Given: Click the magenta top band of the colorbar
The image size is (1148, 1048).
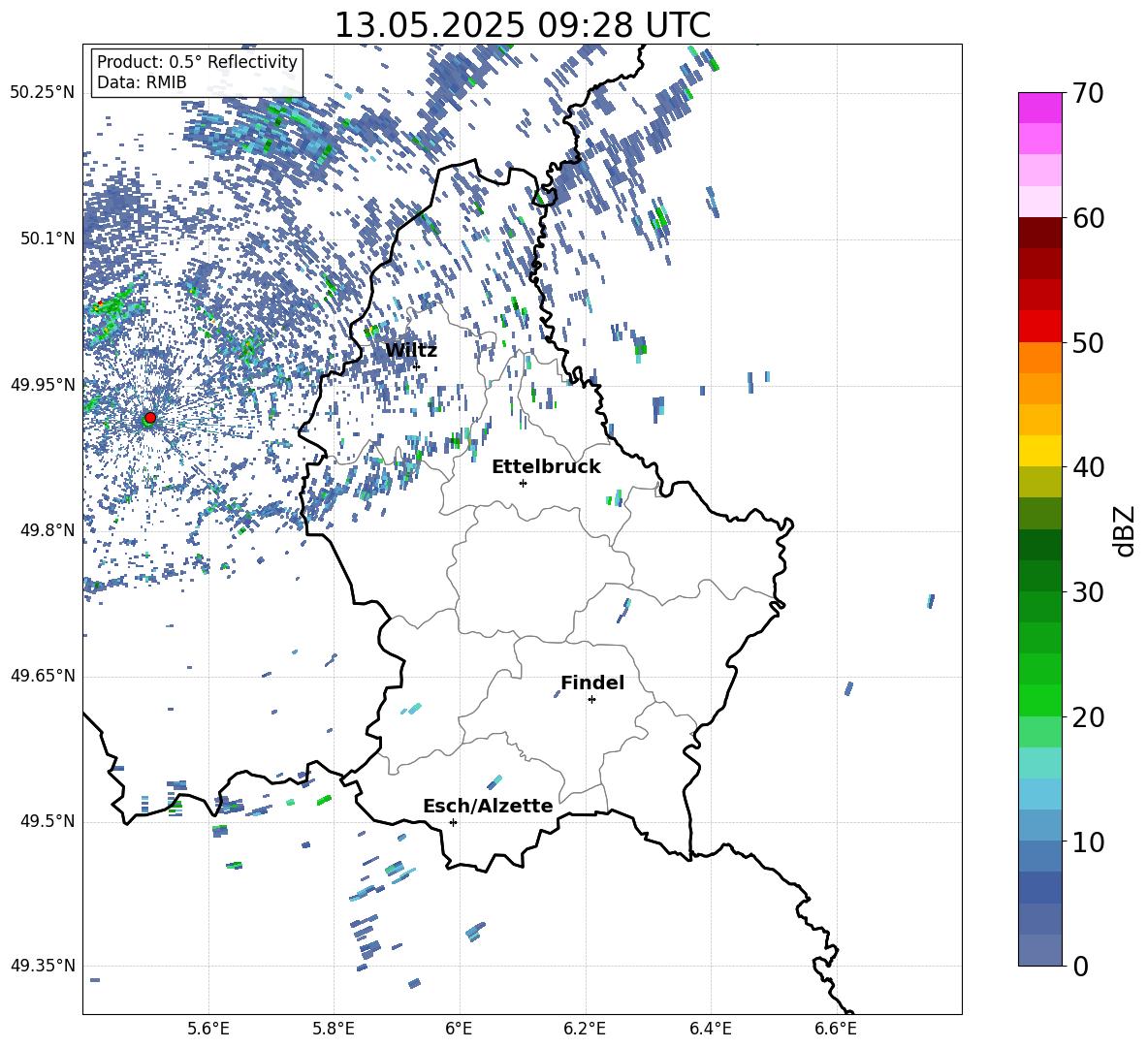Looking at the screenshot, I should [1039, 109].
